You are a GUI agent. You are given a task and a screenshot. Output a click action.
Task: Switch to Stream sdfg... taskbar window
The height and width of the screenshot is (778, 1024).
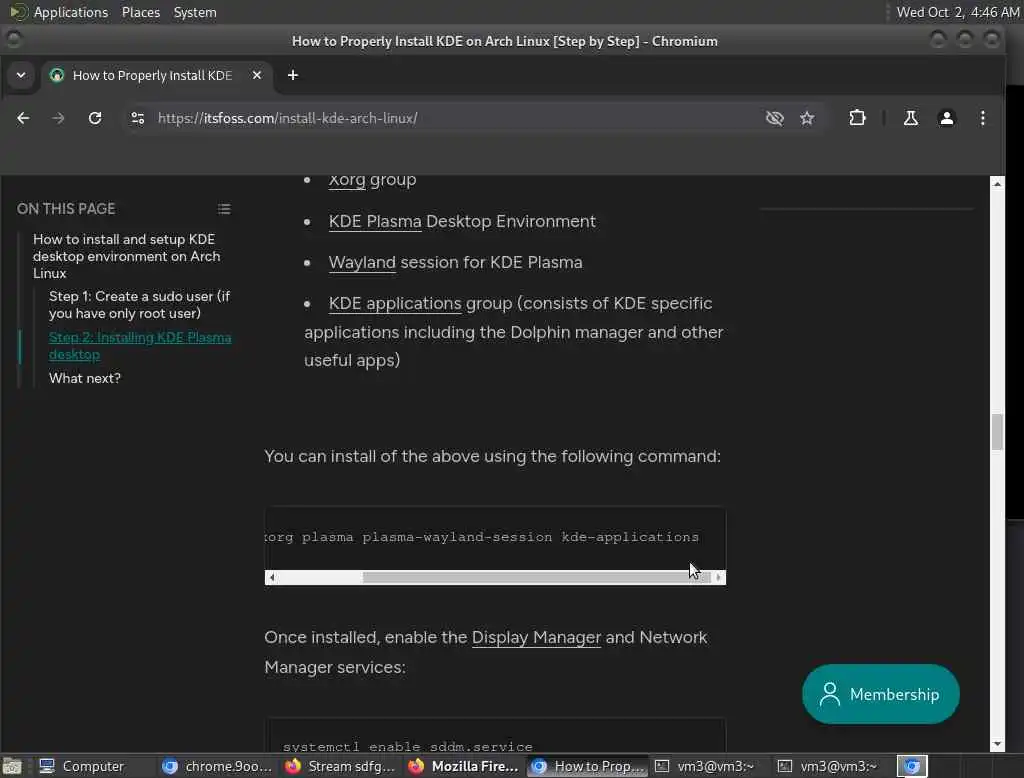(340, 766)
